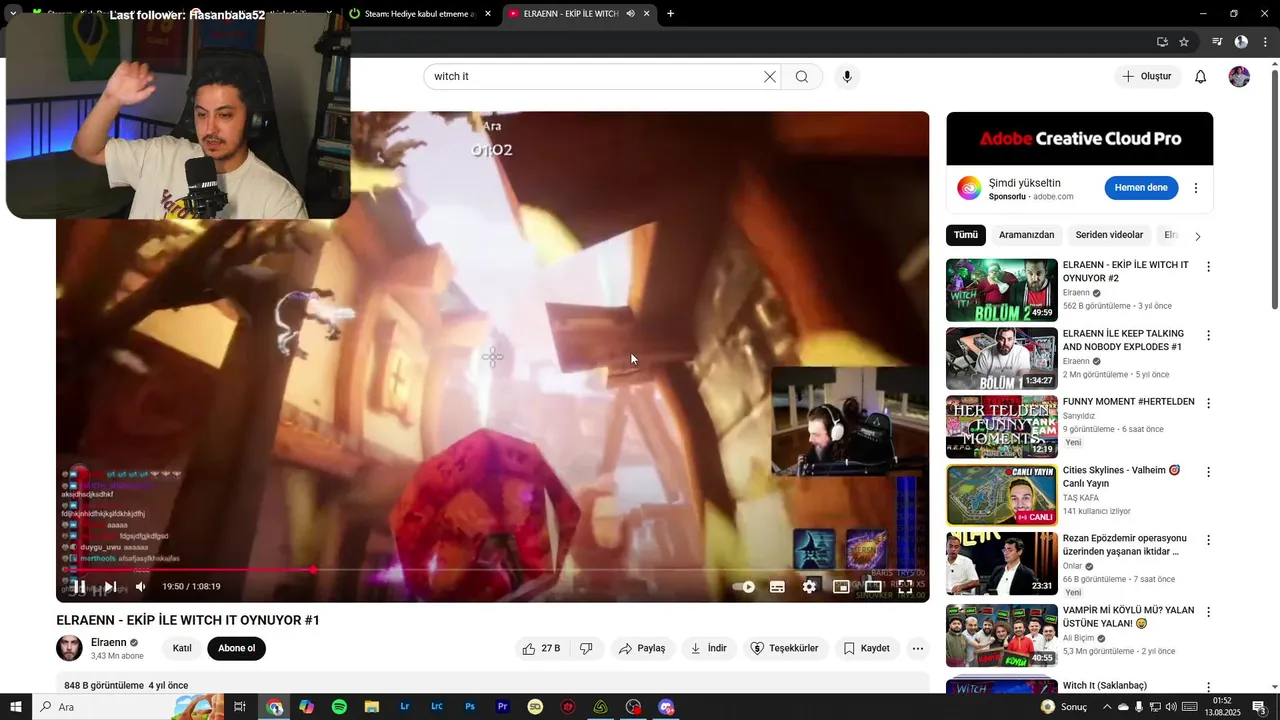
Task: Start voice search with microphone icon
Action: click(847, 77)
